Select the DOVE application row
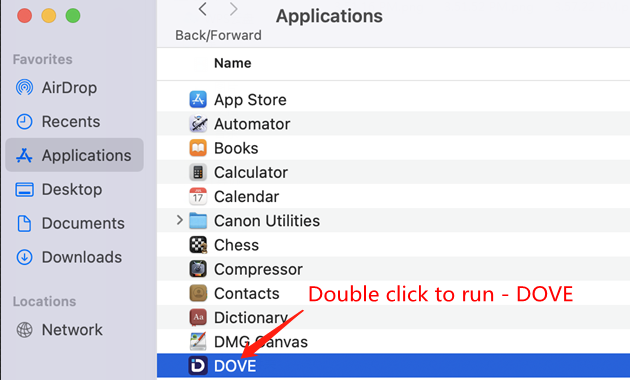 tap(393, 366)
